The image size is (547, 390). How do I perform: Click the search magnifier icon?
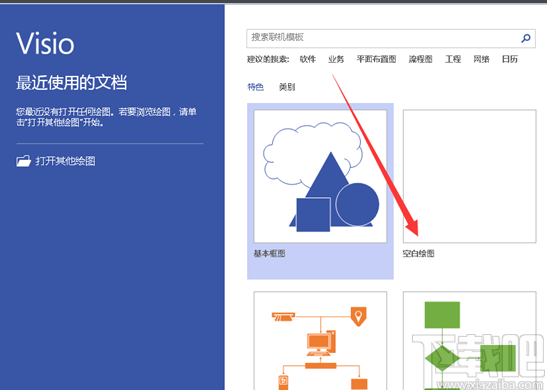[x=526, y=38]
